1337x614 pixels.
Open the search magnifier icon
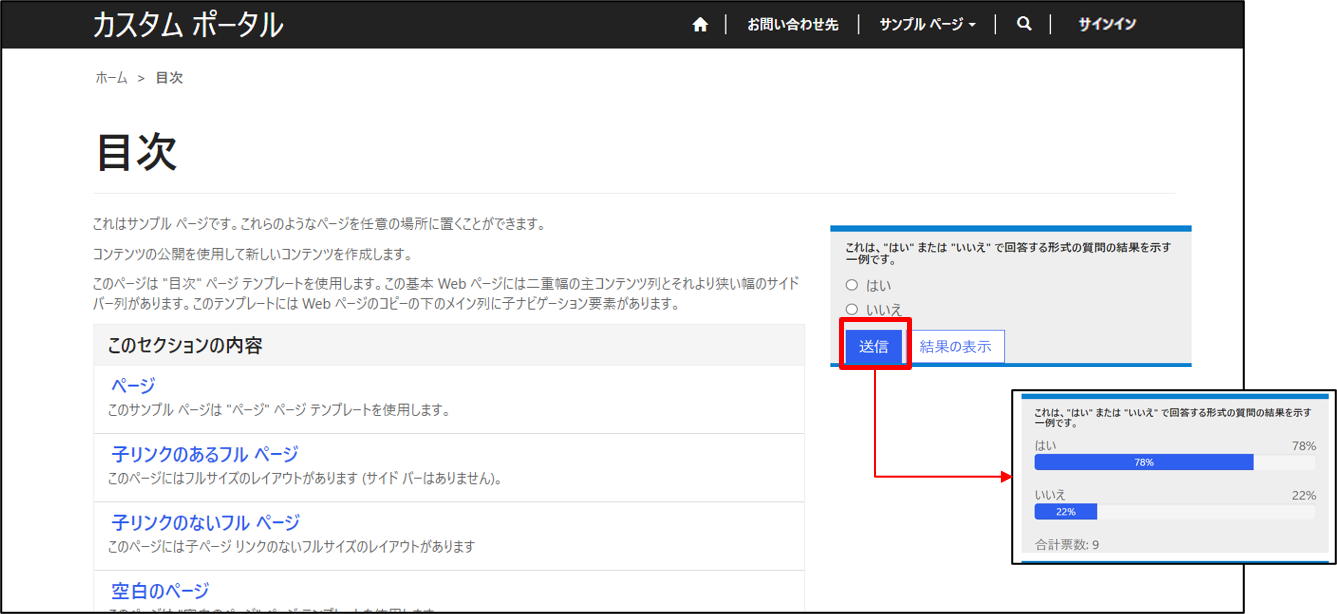[1024, 24]
